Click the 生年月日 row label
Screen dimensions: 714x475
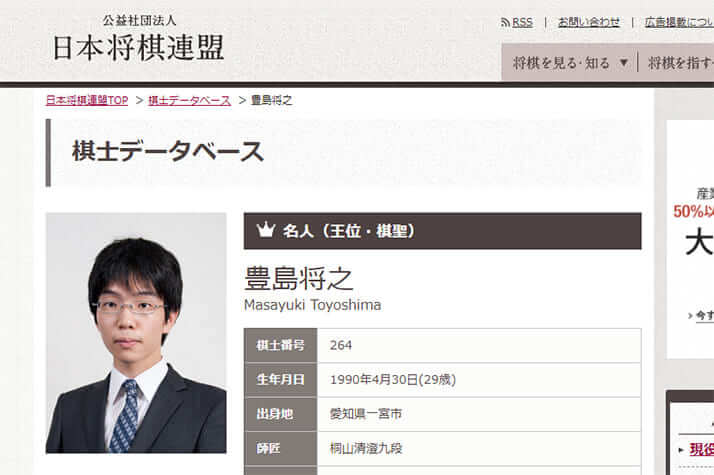280,380
